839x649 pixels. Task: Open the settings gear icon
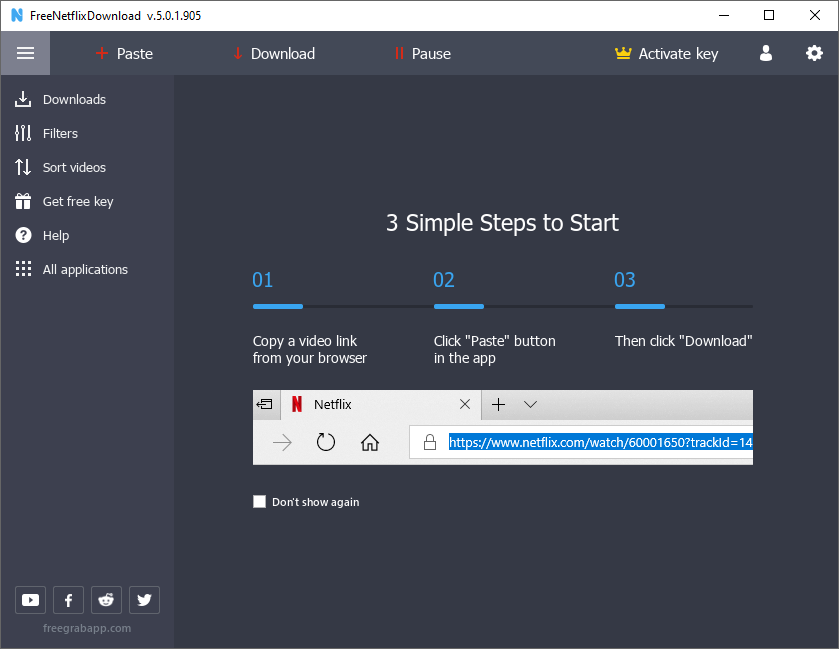(814, 53)
